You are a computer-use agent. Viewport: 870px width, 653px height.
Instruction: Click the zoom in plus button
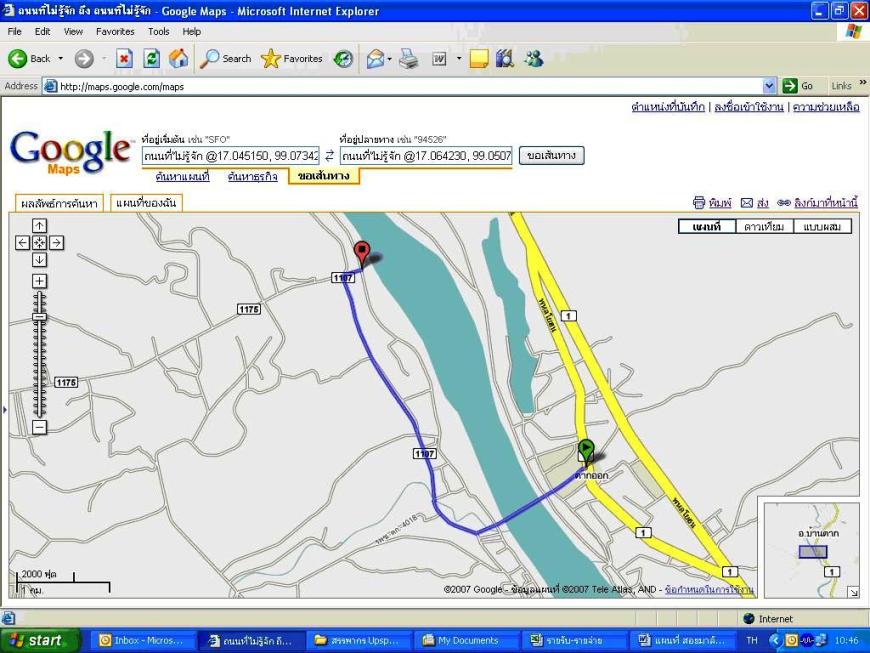click(x=39, y=281)
